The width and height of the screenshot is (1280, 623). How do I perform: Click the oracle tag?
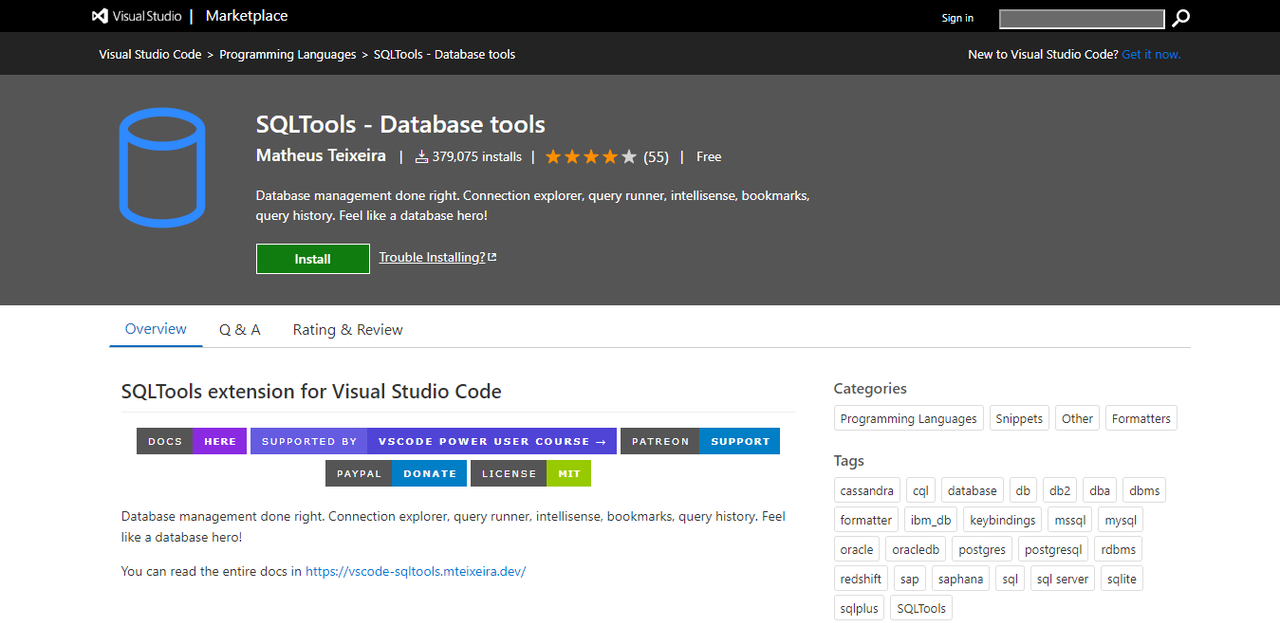(x=857, y=550)
